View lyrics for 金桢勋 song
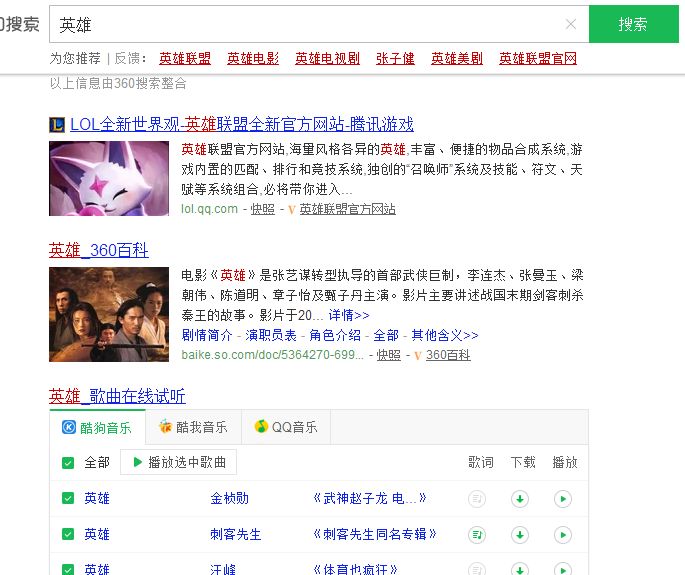The width and height of the screenshot is (685, 575). (477, 499)
